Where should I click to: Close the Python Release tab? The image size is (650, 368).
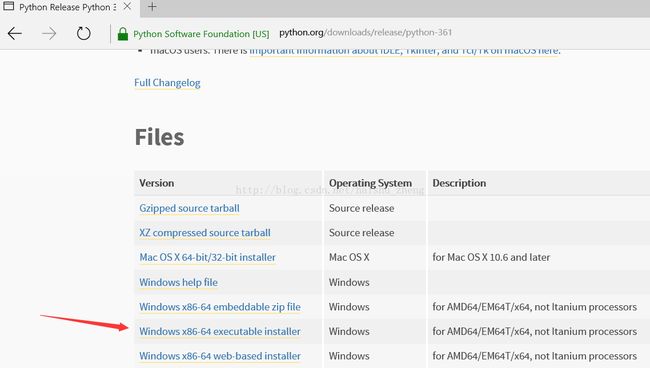[x=128, y=6]
